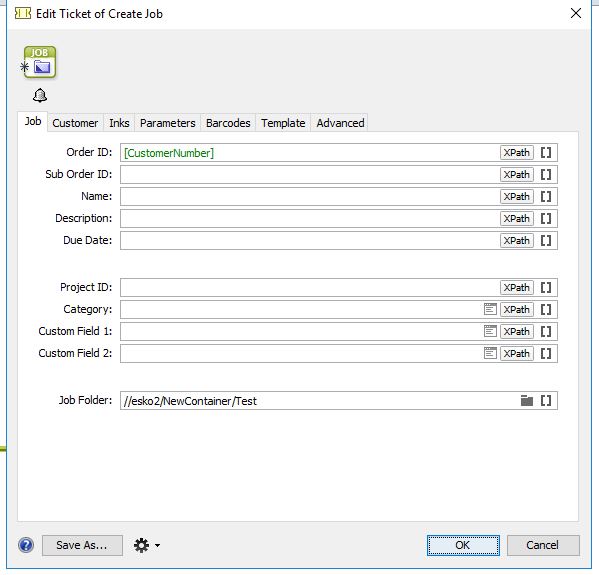
Task: Browse for the Job Folder with the folder icon
Action: pos(527,401)
